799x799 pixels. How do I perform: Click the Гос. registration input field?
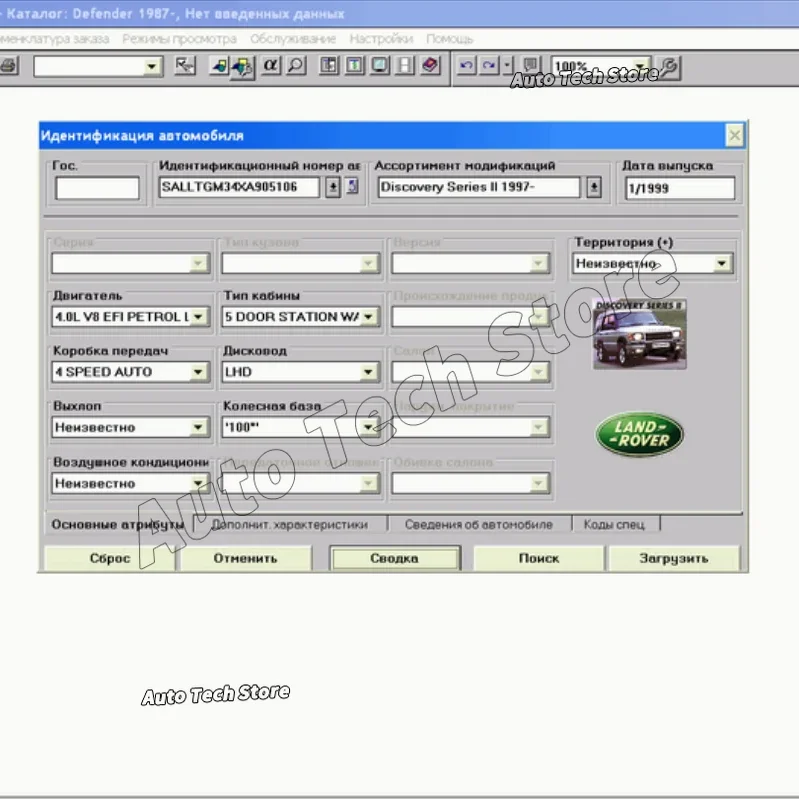97,188
